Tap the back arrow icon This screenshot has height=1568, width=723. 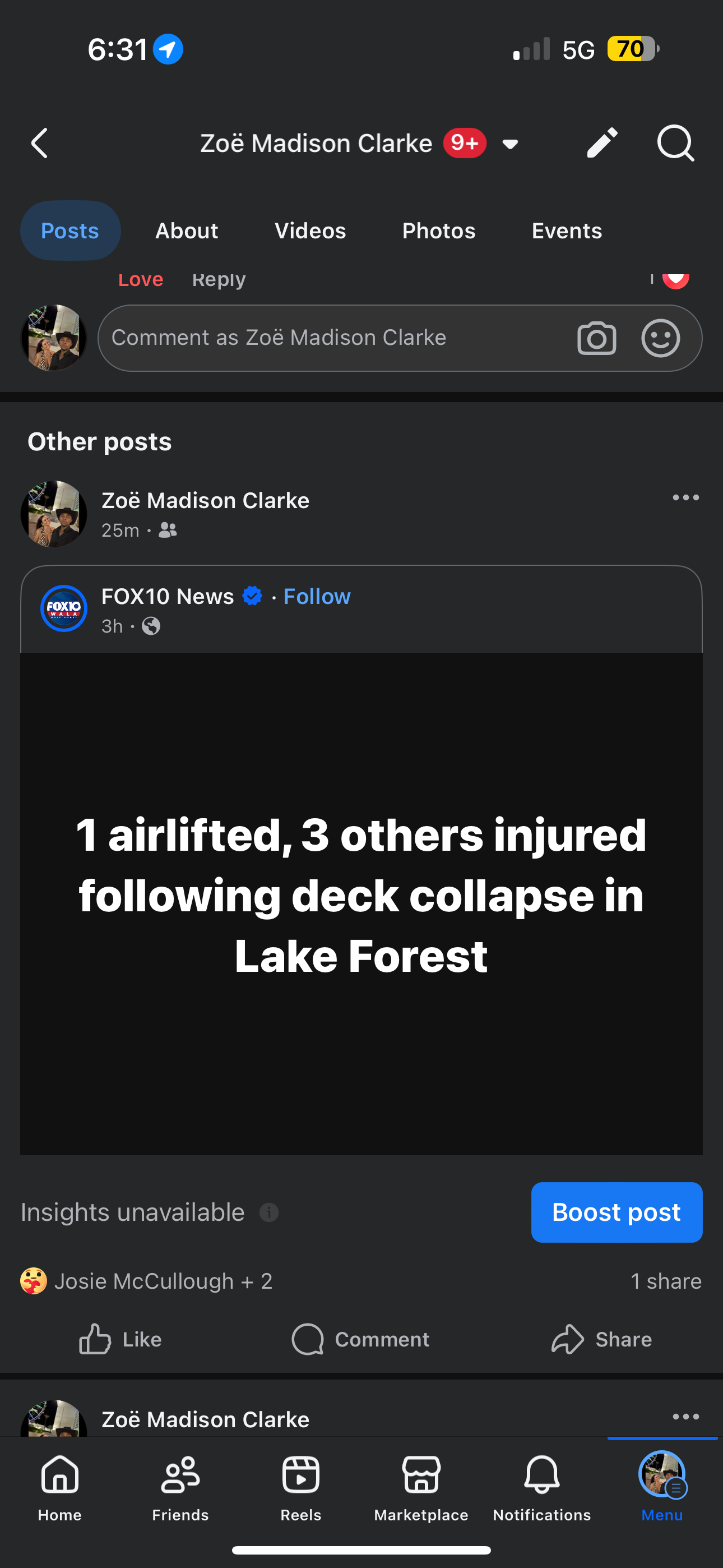(x=40, y=144)
